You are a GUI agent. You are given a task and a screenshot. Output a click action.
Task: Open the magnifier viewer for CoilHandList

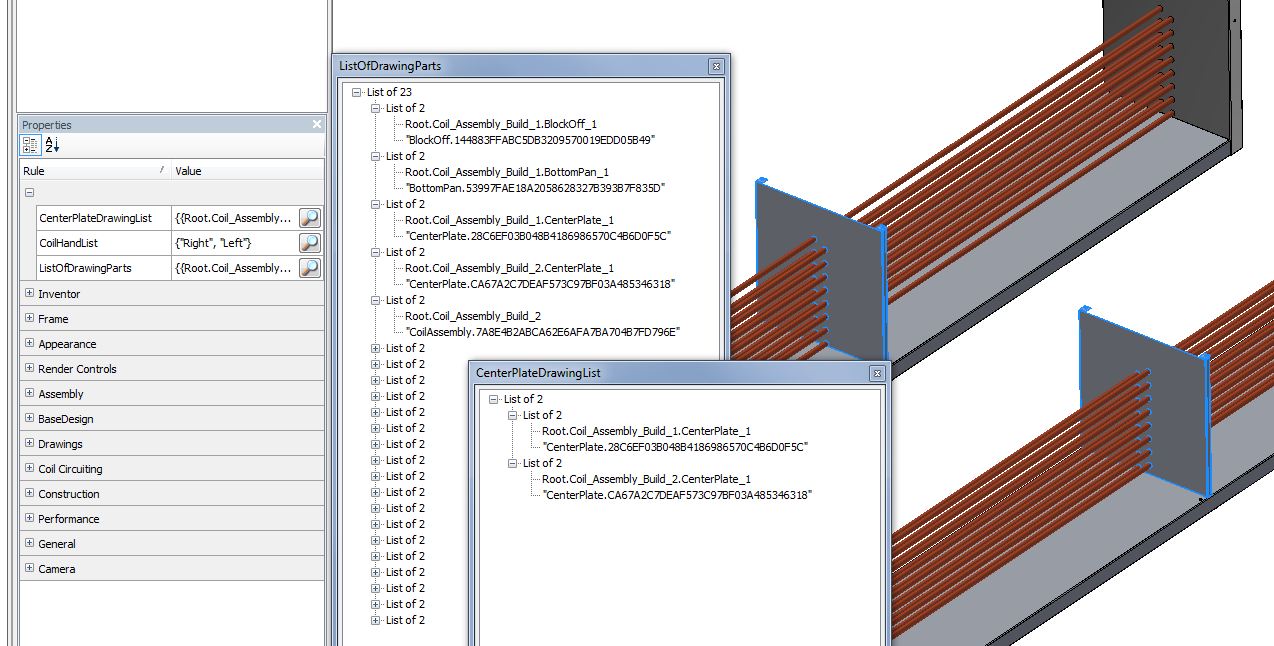pyautogui.click(x=311, y=243)
